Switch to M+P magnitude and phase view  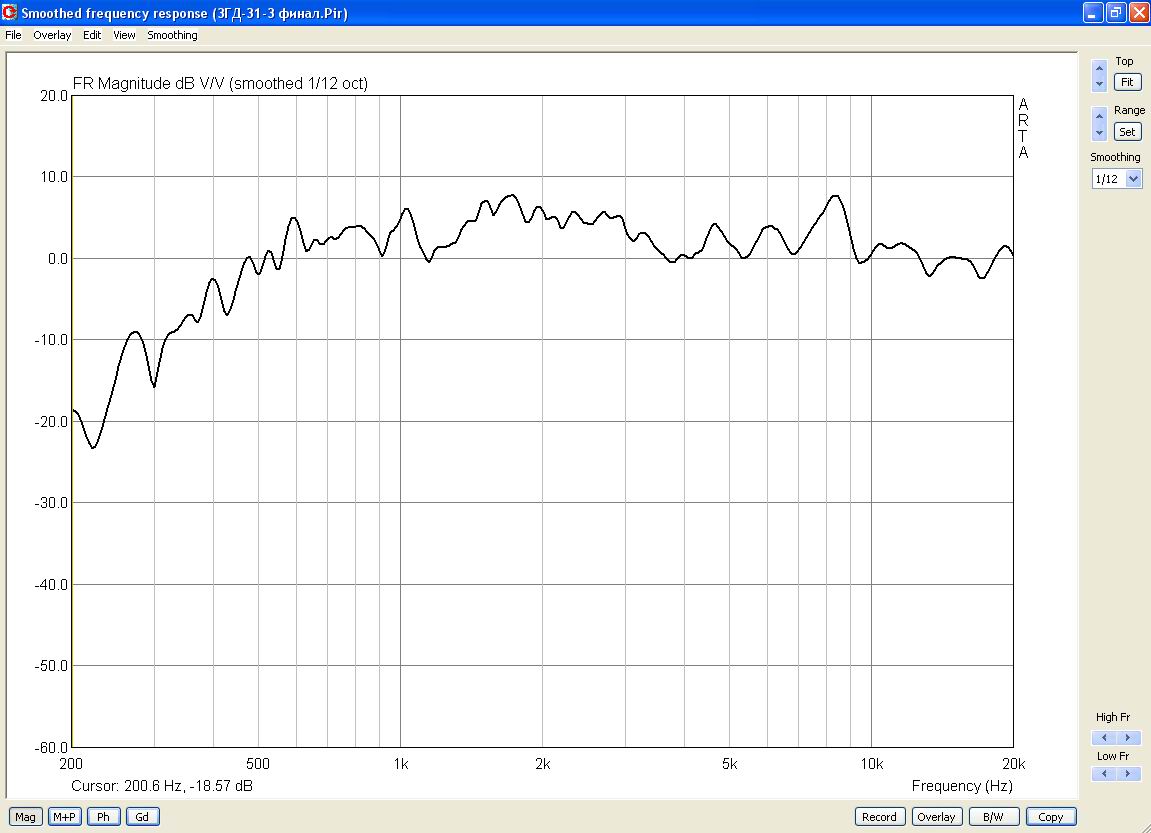pos(65,817)
